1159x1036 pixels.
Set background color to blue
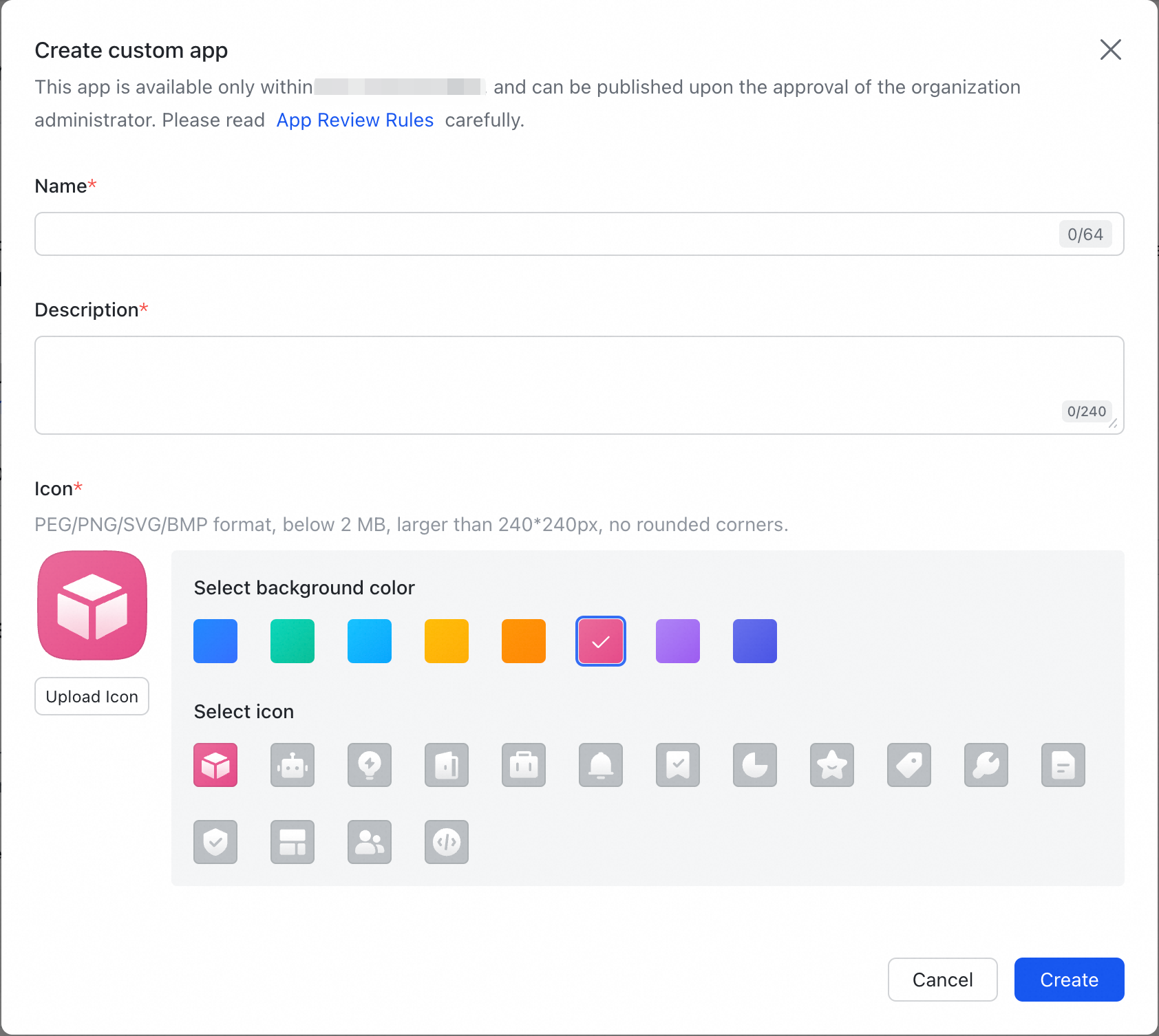pos(215,641)
